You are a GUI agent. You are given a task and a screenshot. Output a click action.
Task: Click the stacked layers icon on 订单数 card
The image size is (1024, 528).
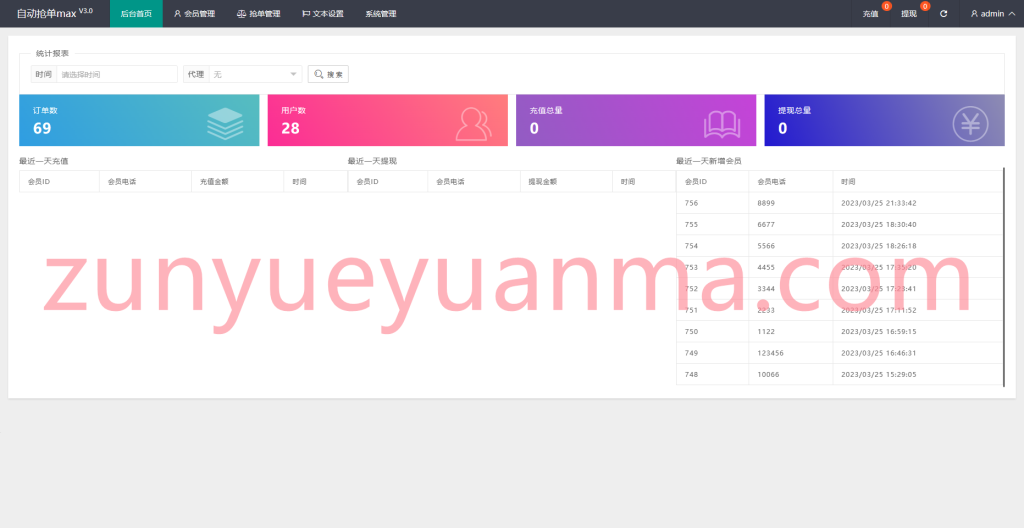coord(225,124)
